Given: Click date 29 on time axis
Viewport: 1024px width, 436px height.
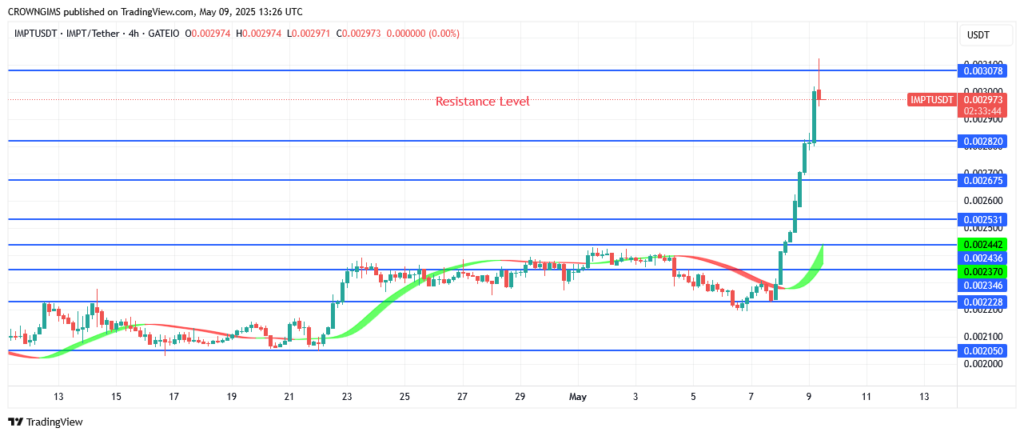Looking at the screenshot, I should tap(520, 397).
